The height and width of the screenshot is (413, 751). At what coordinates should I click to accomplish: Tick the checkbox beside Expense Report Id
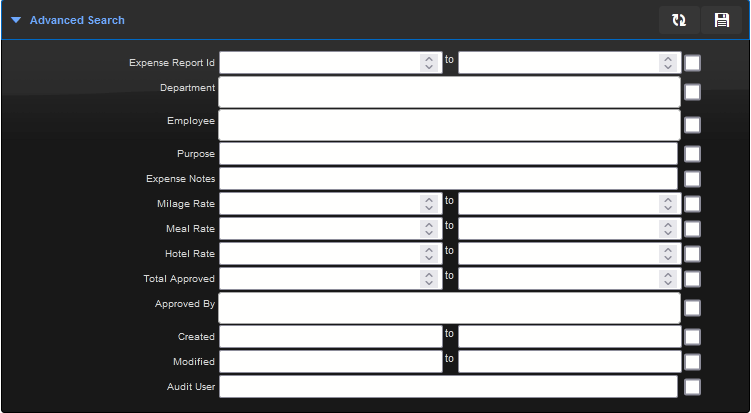pyautogui.click(x=692, y=63)
